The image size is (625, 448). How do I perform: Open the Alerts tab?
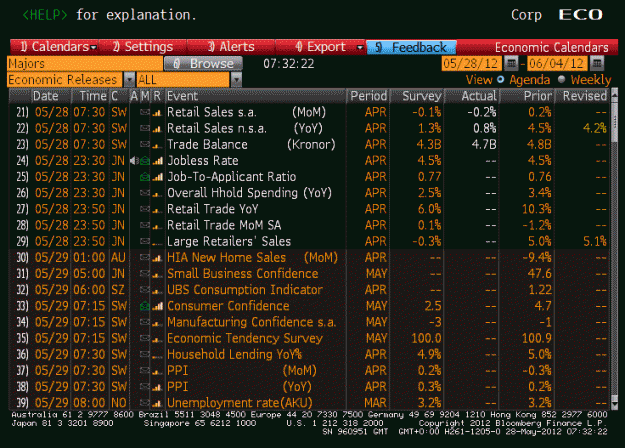click(x=231, y=47)
